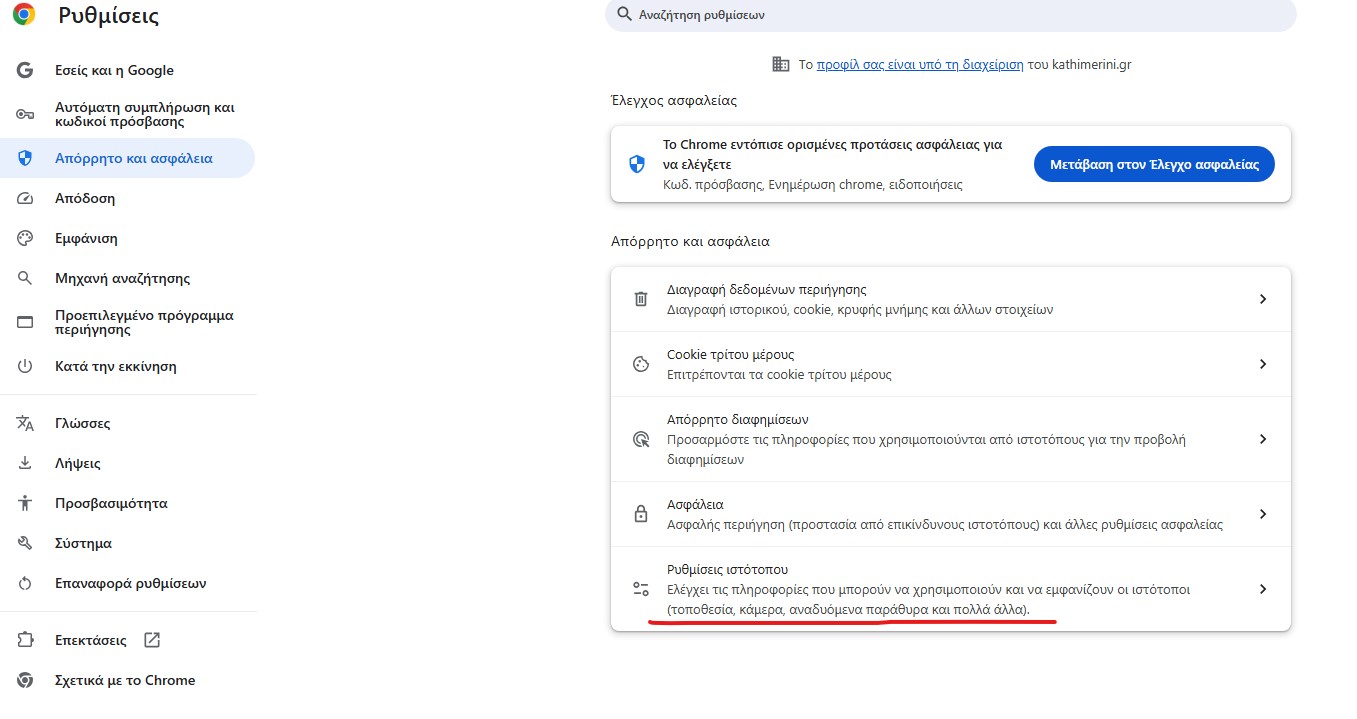The height and width of the screenshot is (719, 1357).
Task: Open Επαναφορά ρυθμίσεων in the sidebar
Action: coord(130,584)
